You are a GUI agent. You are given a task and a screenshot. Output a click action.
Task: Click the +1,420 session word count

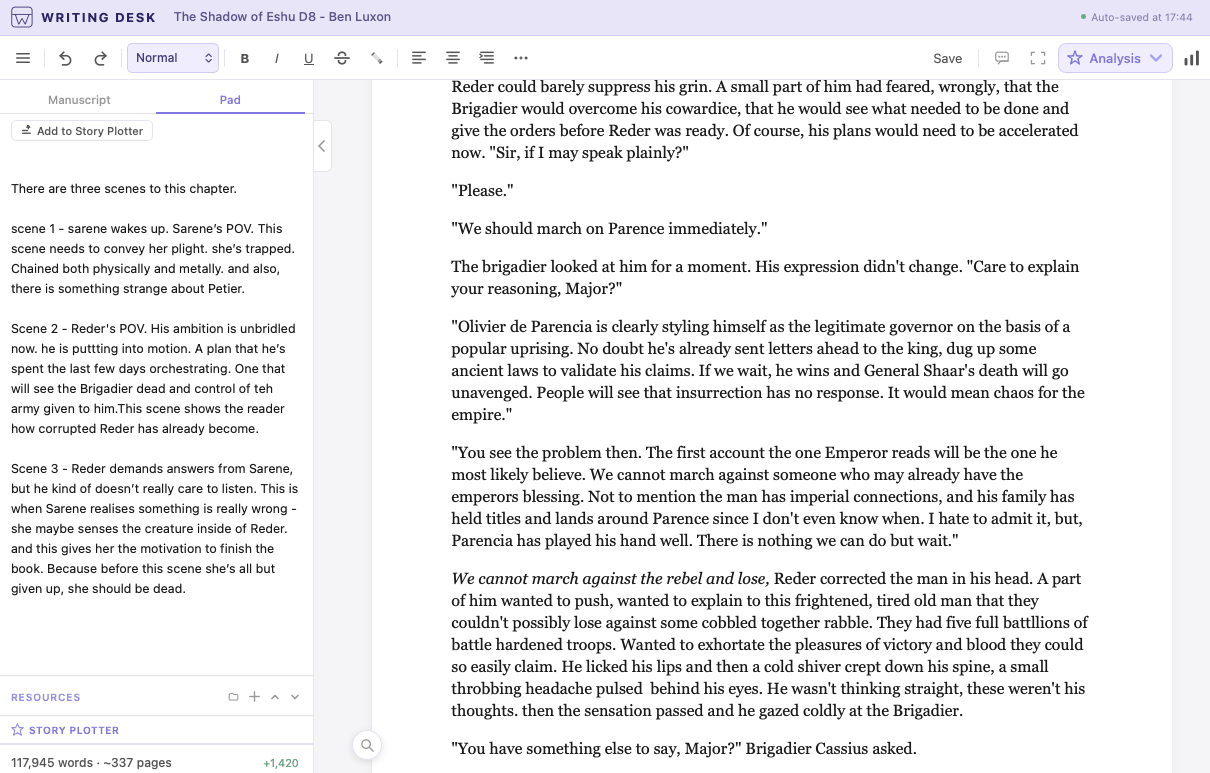[280, 763]
